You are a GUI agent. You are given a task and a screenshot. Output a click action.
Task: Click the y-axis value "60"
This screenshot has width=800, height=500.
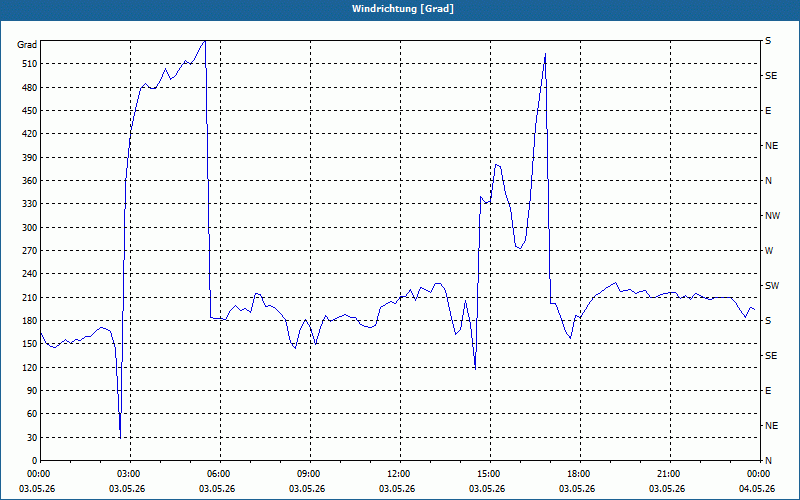pyautogui.click(x=31, y=414)
